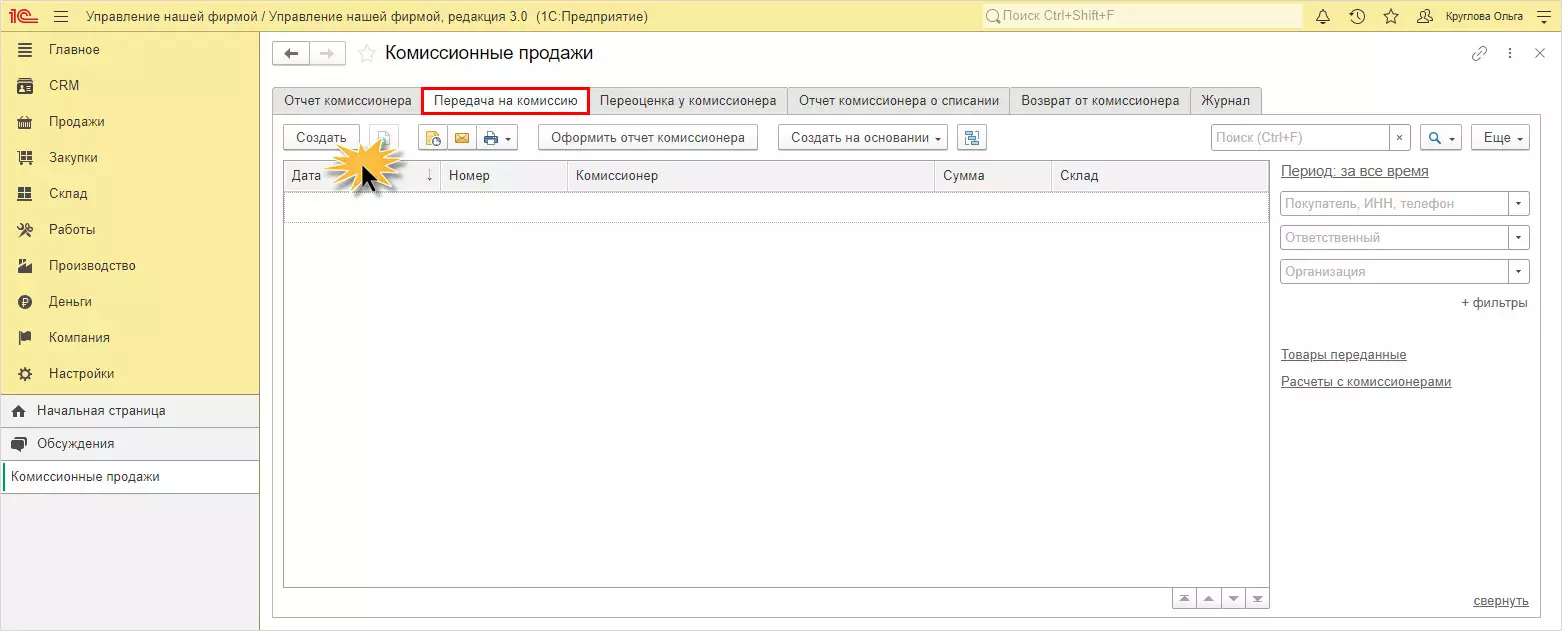Open Производство section in sidebar
Viewport: 1562px width, 631px height.
point(130,266)
